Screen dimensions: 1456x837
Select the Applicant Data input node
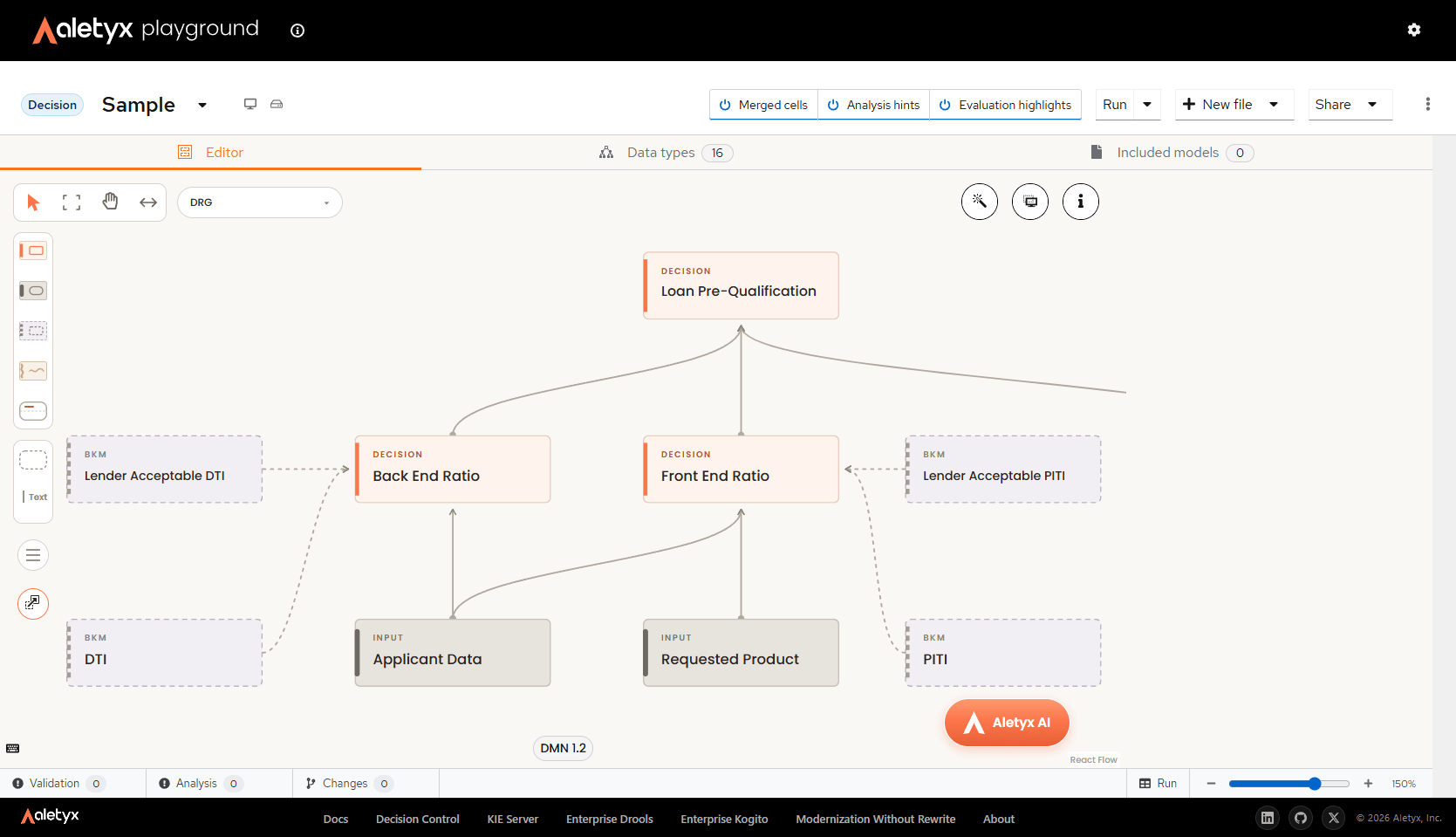tap(453, 653)
